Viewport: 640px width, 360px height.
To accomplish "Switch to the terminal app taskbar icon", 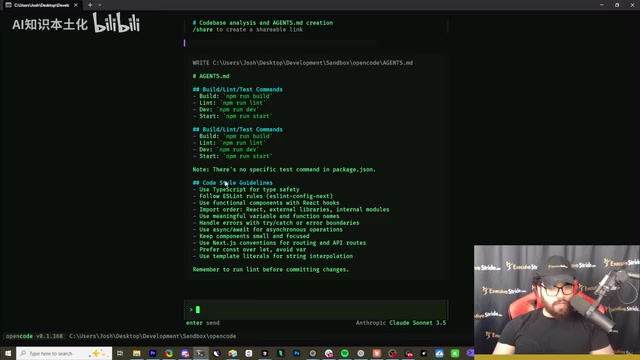I will (x=200, y=353).
